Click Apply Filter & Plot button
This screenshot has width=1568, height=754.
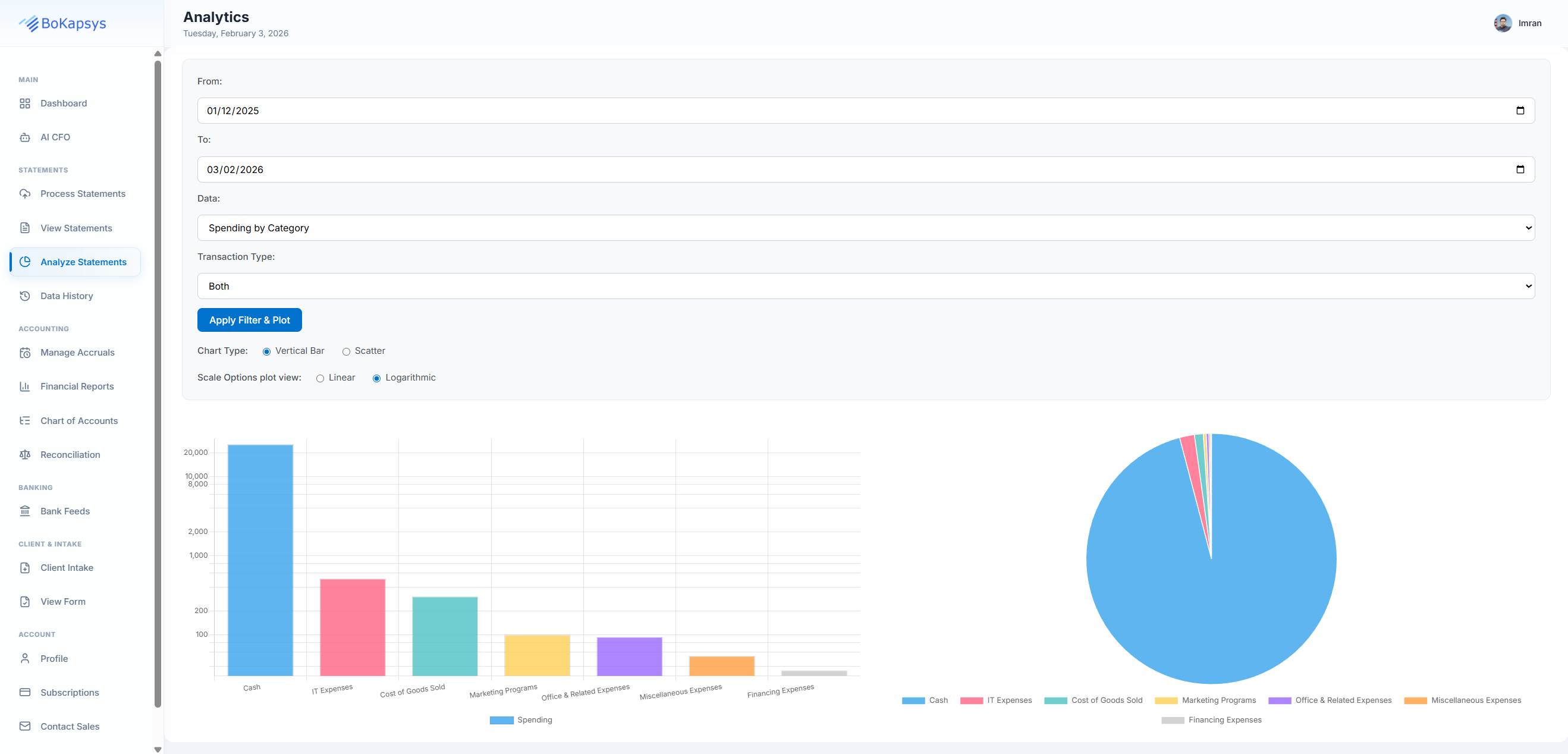pos(250,320)
